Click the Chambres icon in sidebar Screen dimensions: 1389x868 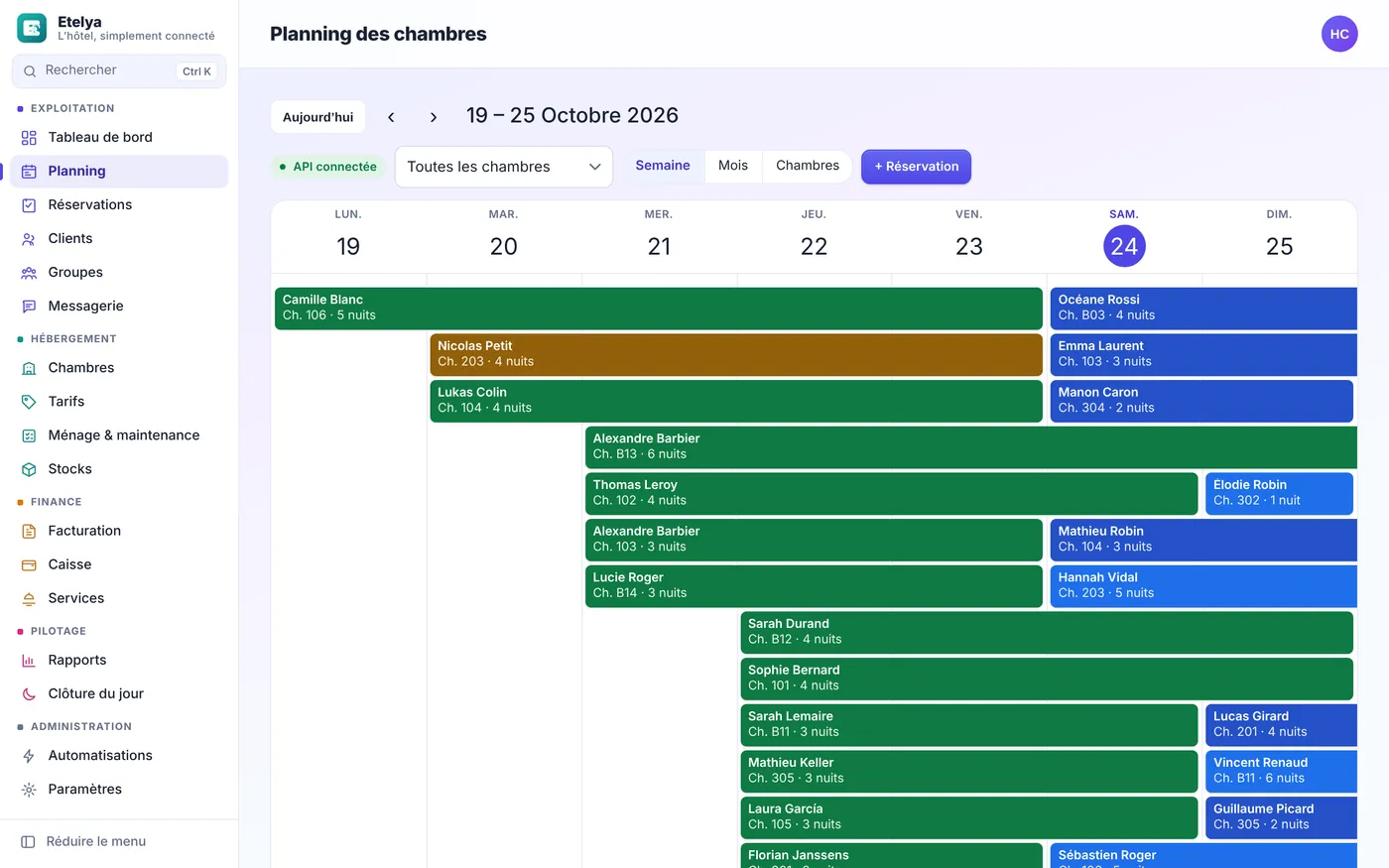coord(29,368)
